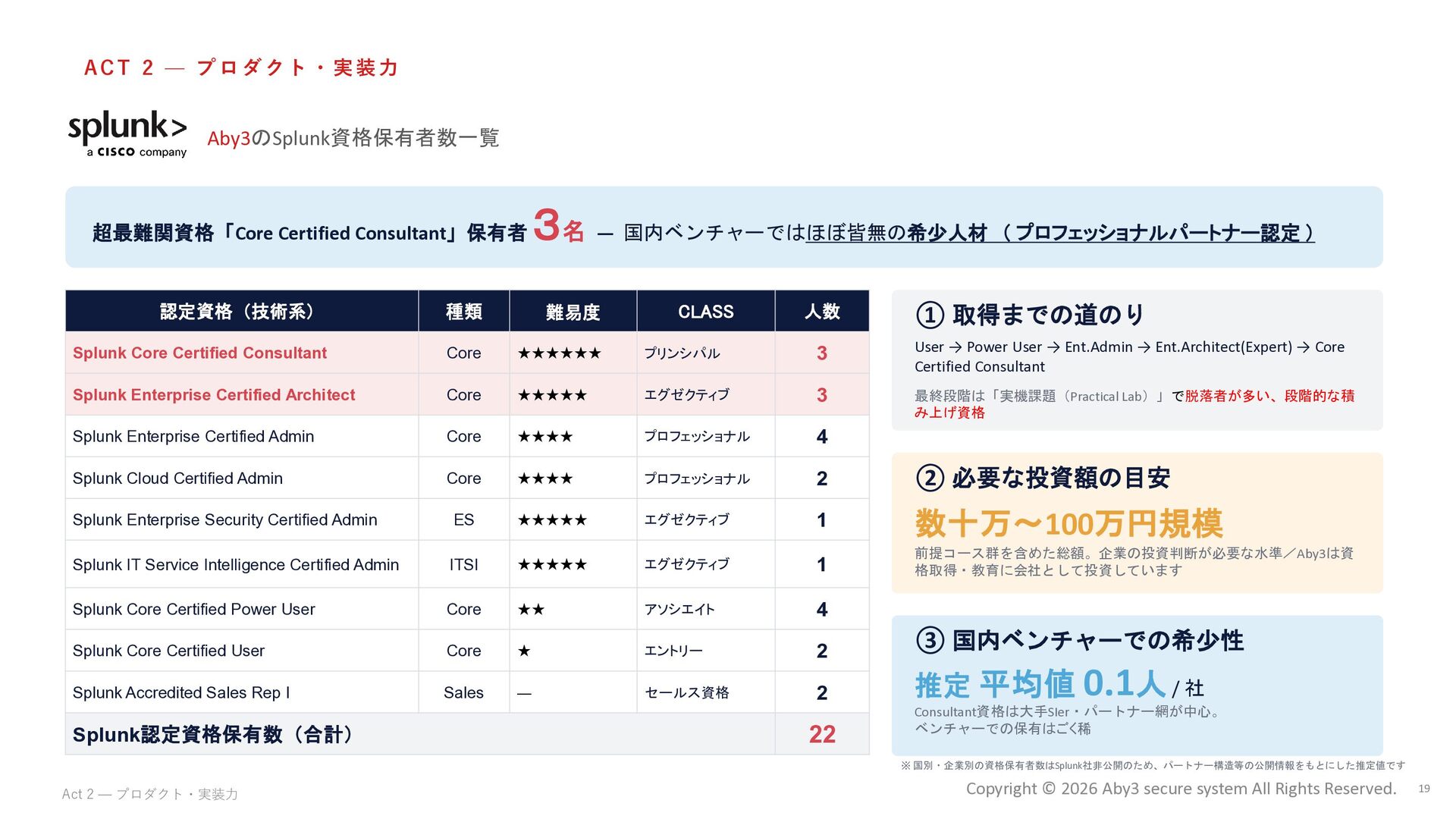1456x819 pixels.
Task: Click the heading 取得までの道のり
Action: click(x=1048, y=314)
